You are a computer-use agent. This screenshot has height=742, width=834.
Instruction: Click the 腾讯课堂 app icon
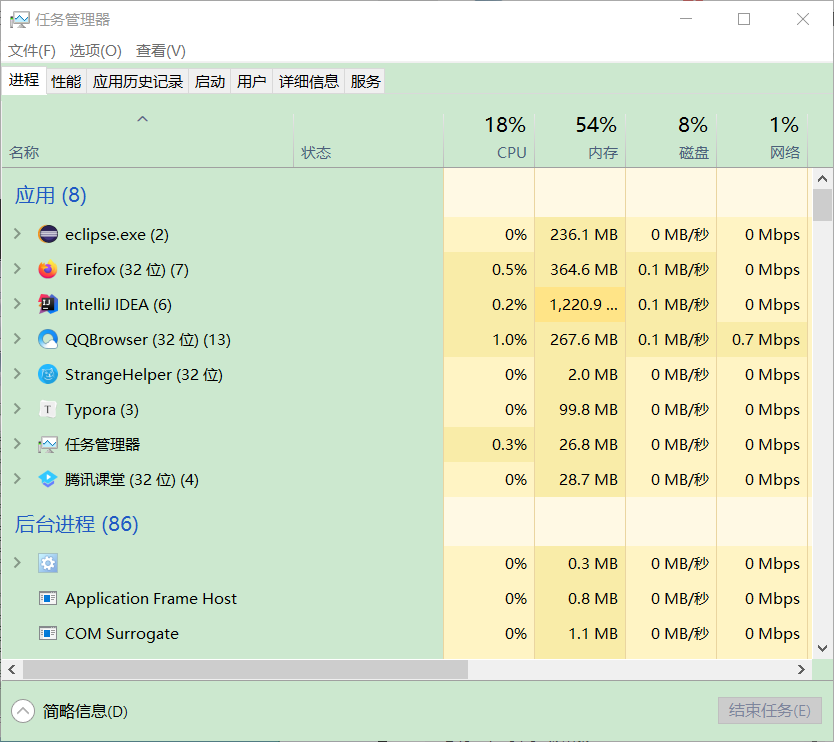[48, 479]
